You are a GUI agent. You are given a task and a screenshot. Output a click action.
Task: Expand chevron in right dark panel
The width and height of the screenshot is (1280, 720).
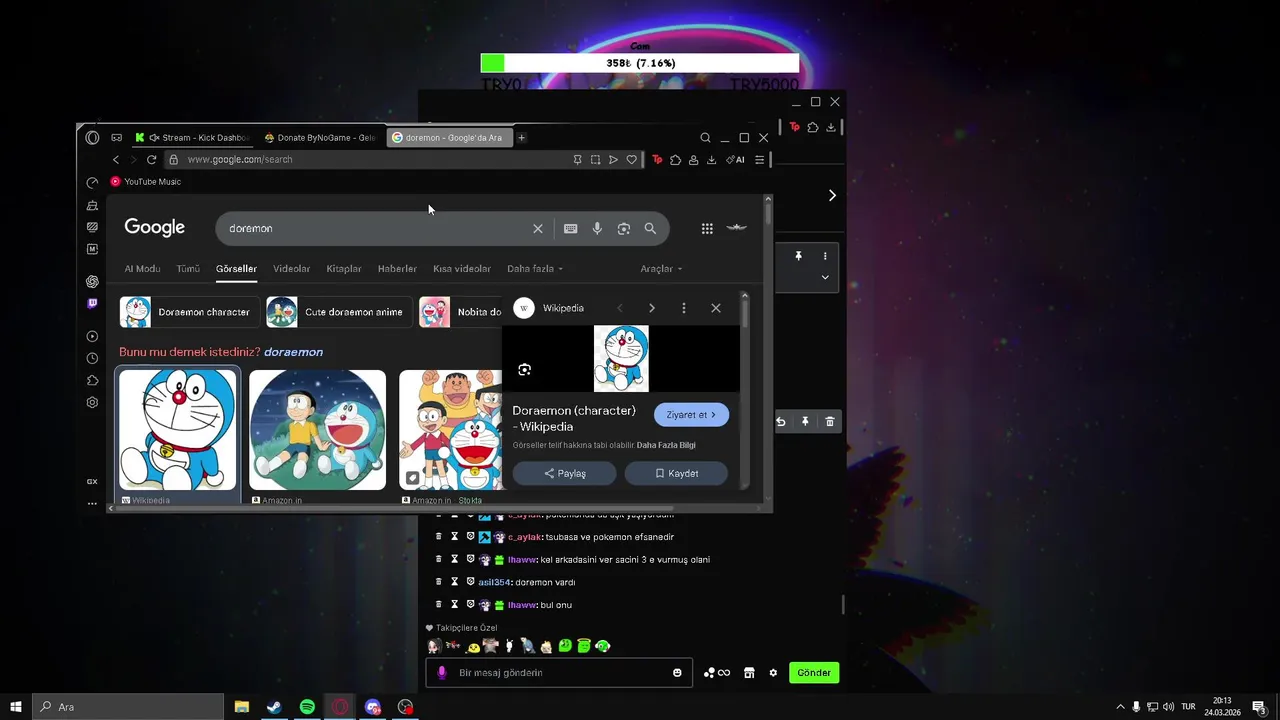pos(825,277)
